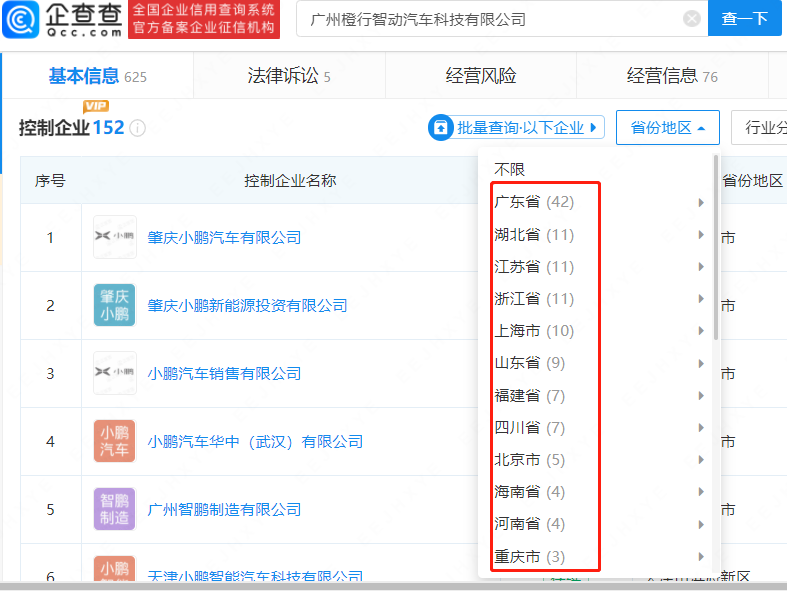787x591 pixels.
Task: Select 山东省 (9) option
Action: click(530, 363)
